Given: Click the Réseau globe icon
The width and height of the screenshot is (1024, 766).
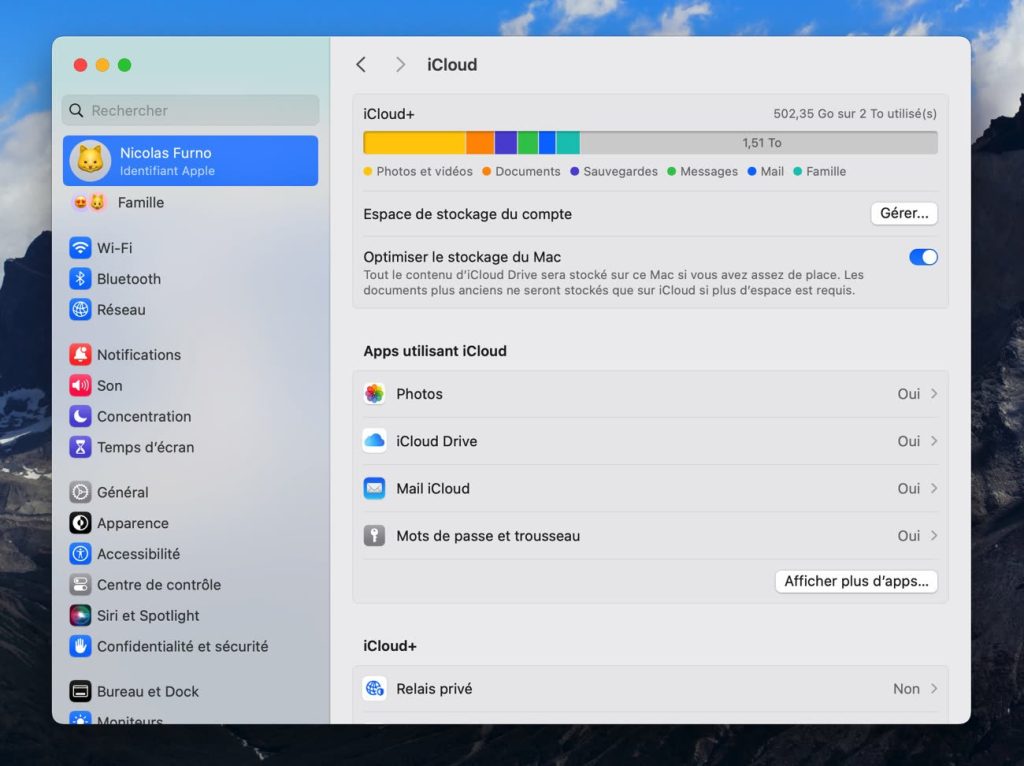Looking at the screenshot, I should click(x=80, y=310).
